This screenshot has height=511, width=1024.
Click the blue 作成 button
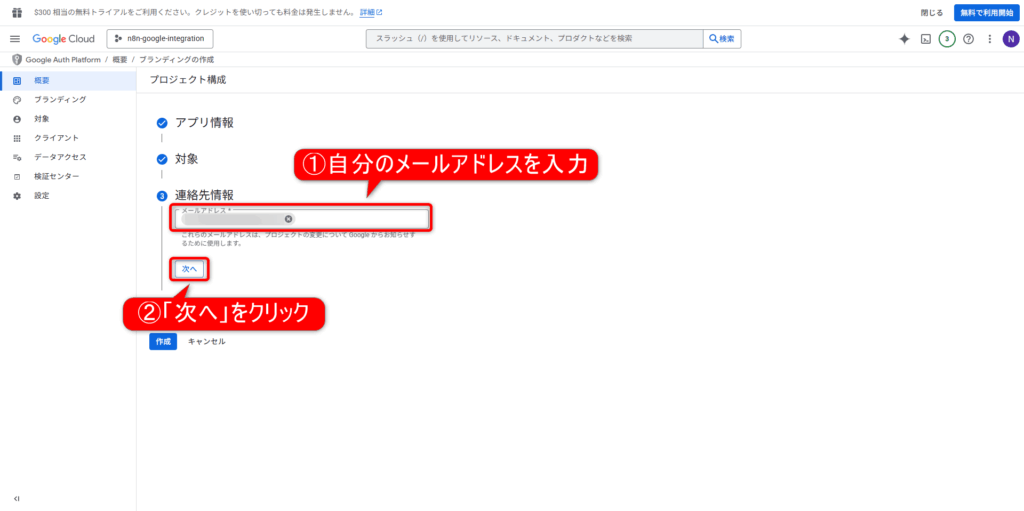pos(163,341)
